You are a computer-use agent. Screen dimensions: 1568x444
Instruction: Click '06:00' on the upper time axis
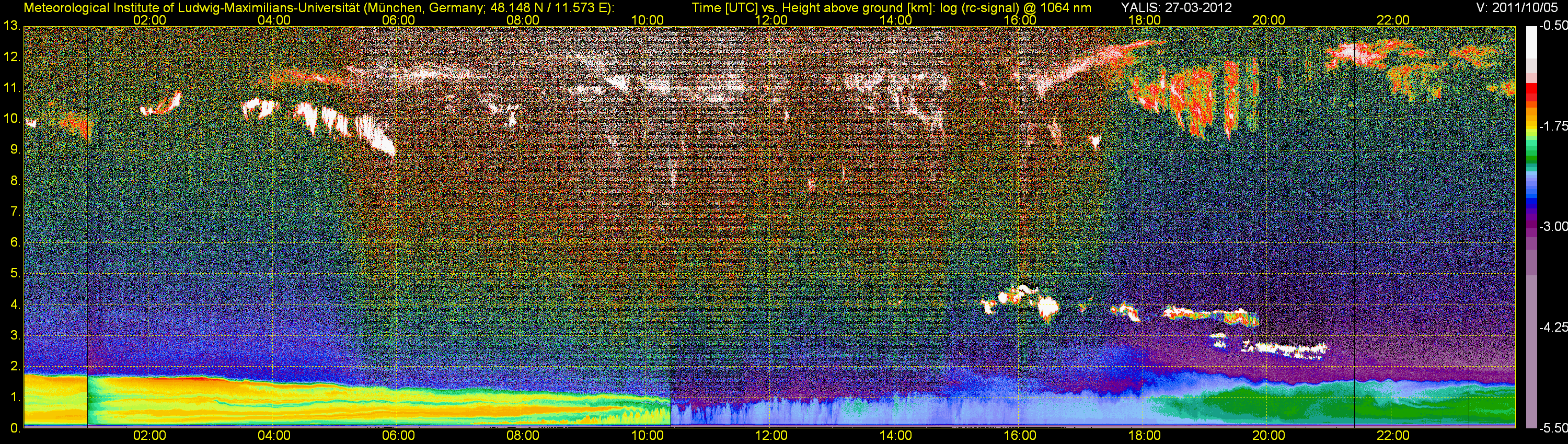tap(399, 20)
